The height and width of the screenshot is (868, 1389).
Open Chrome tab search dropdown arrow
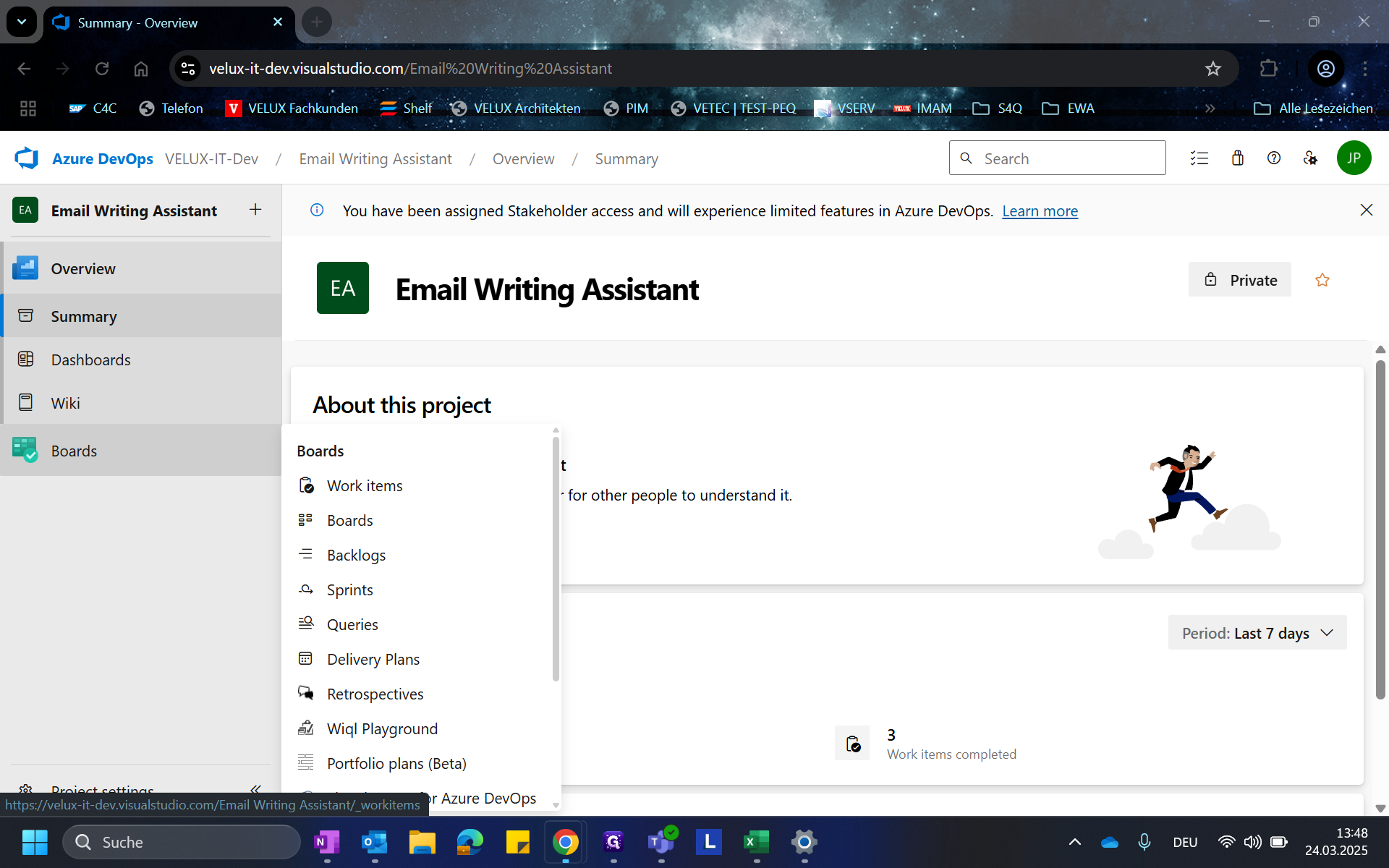tap(22, 22)
